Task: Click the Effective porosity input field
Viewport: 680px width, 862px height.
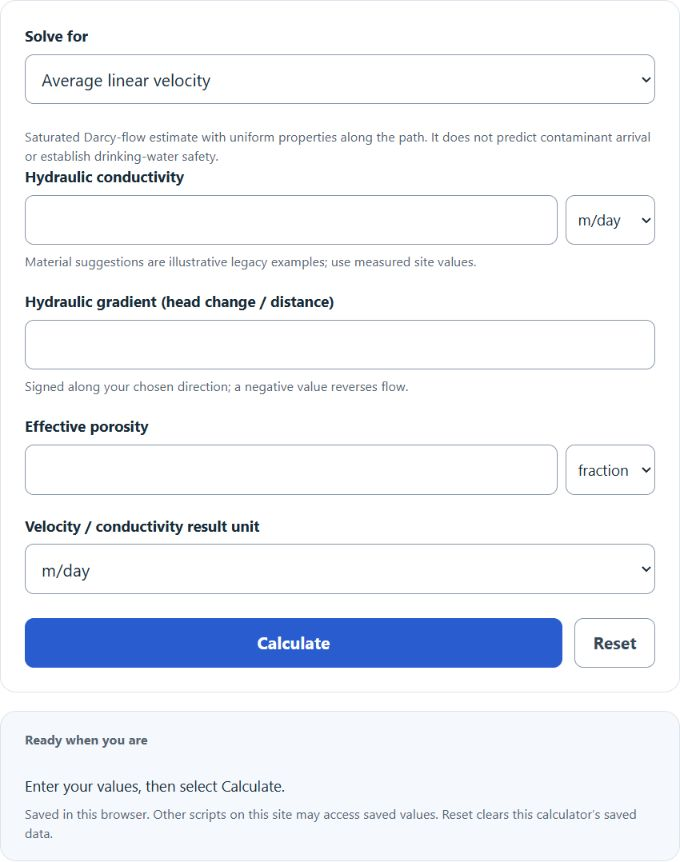Action: click(291, 469)
